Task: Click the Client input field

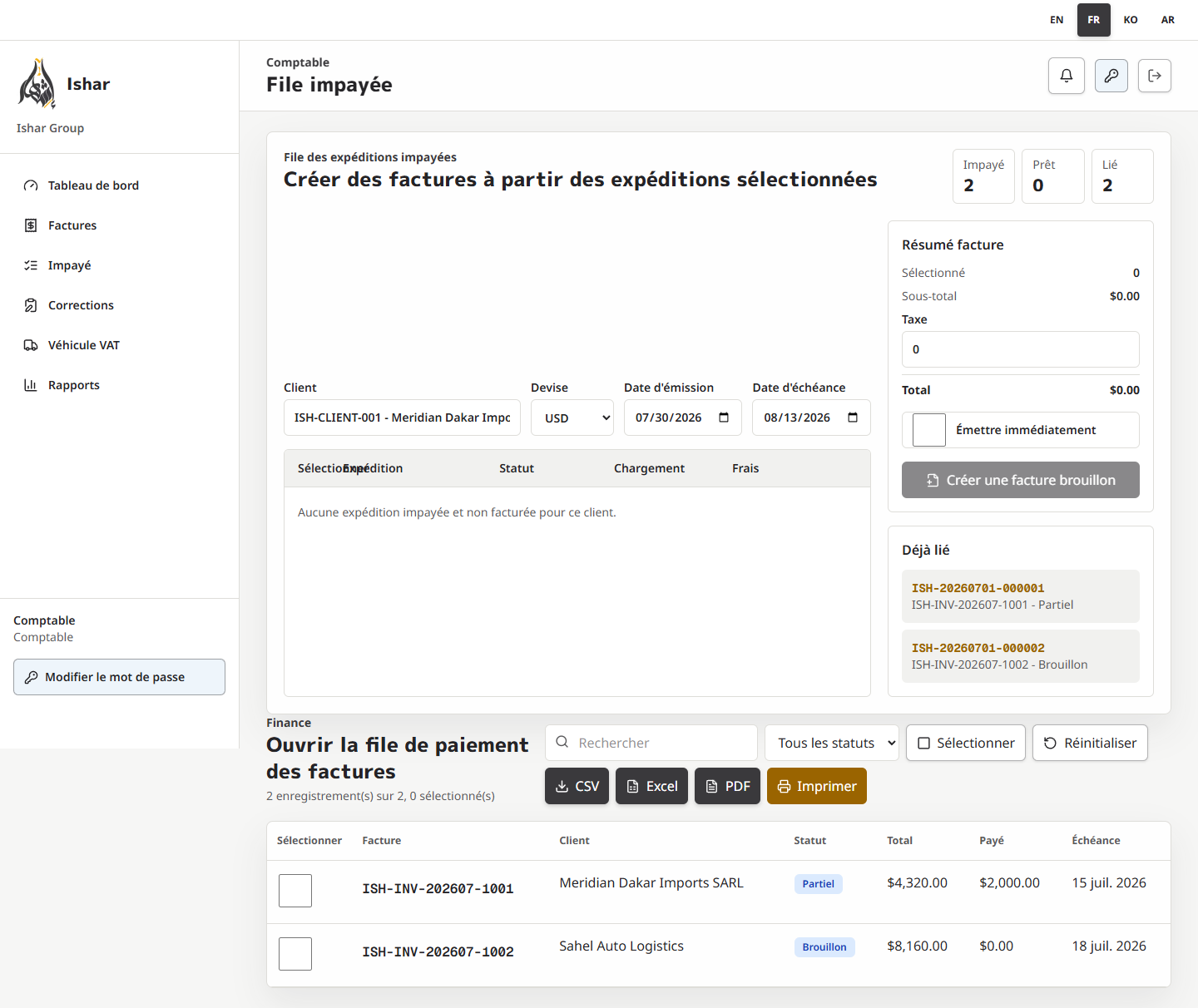Action: click(x=402, y=418)
